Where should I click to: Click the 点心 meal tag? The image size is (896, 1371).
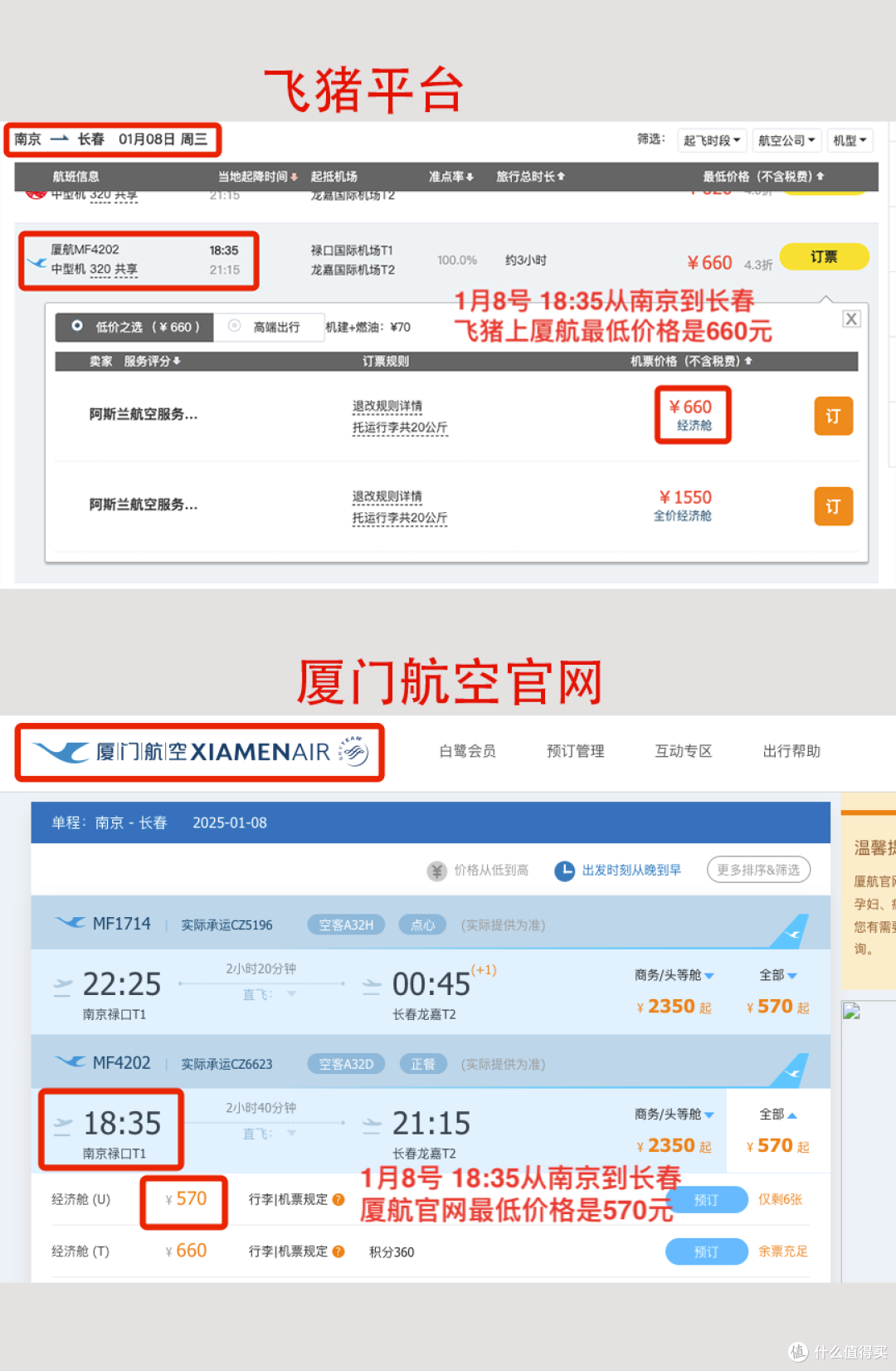coord(423,925)
